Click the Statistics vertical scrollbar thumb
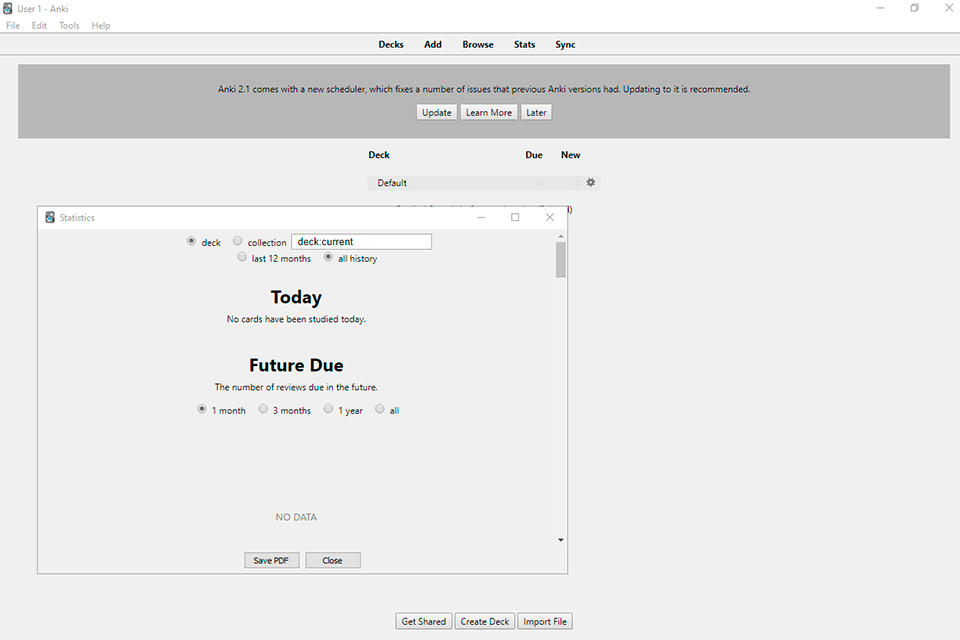 [561, 260]
